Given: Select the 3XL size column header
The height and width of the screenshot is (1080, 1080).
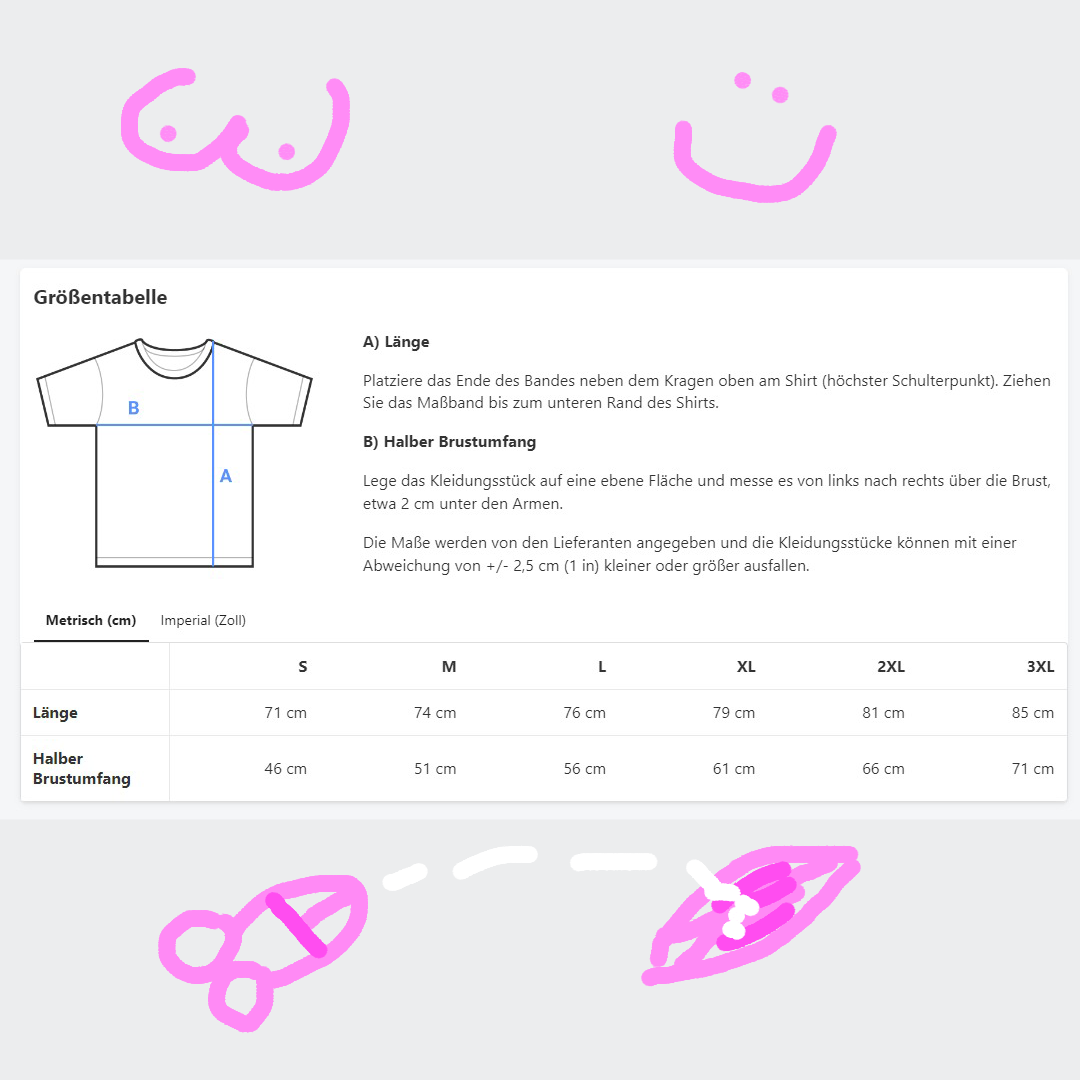Looking at the screenshot, I should point(1040,666).
